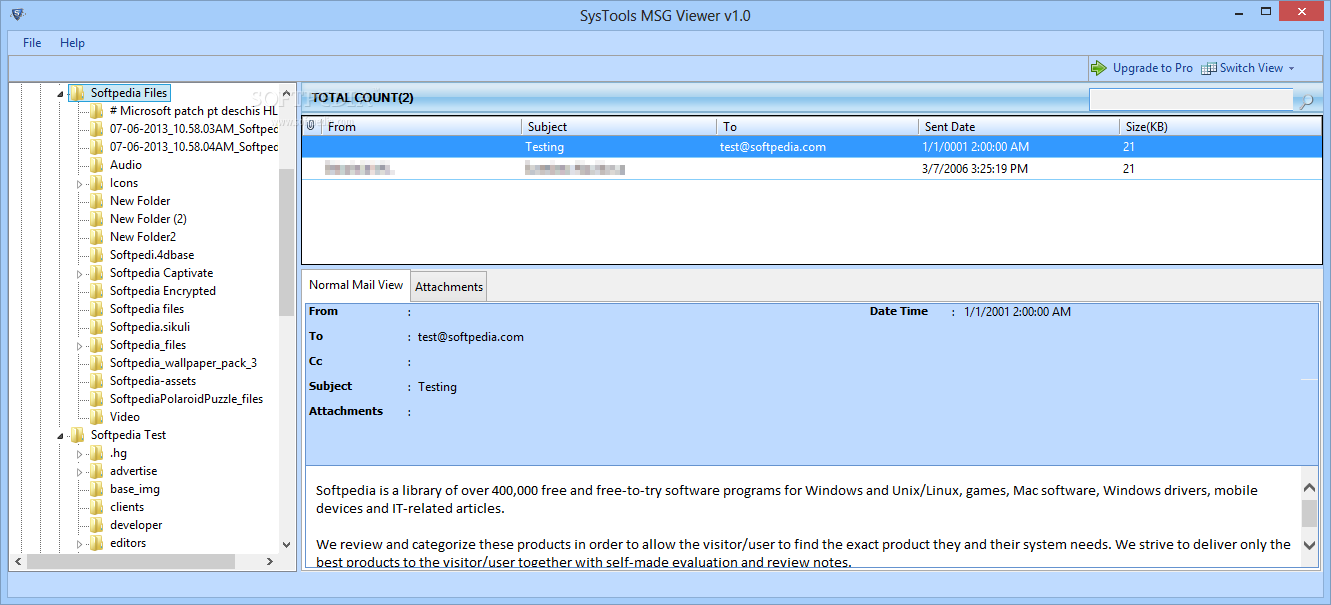This screenshot has height=605, width=1331.
Task: Click the search magnifier icon
Action: tap(1305, 100)
